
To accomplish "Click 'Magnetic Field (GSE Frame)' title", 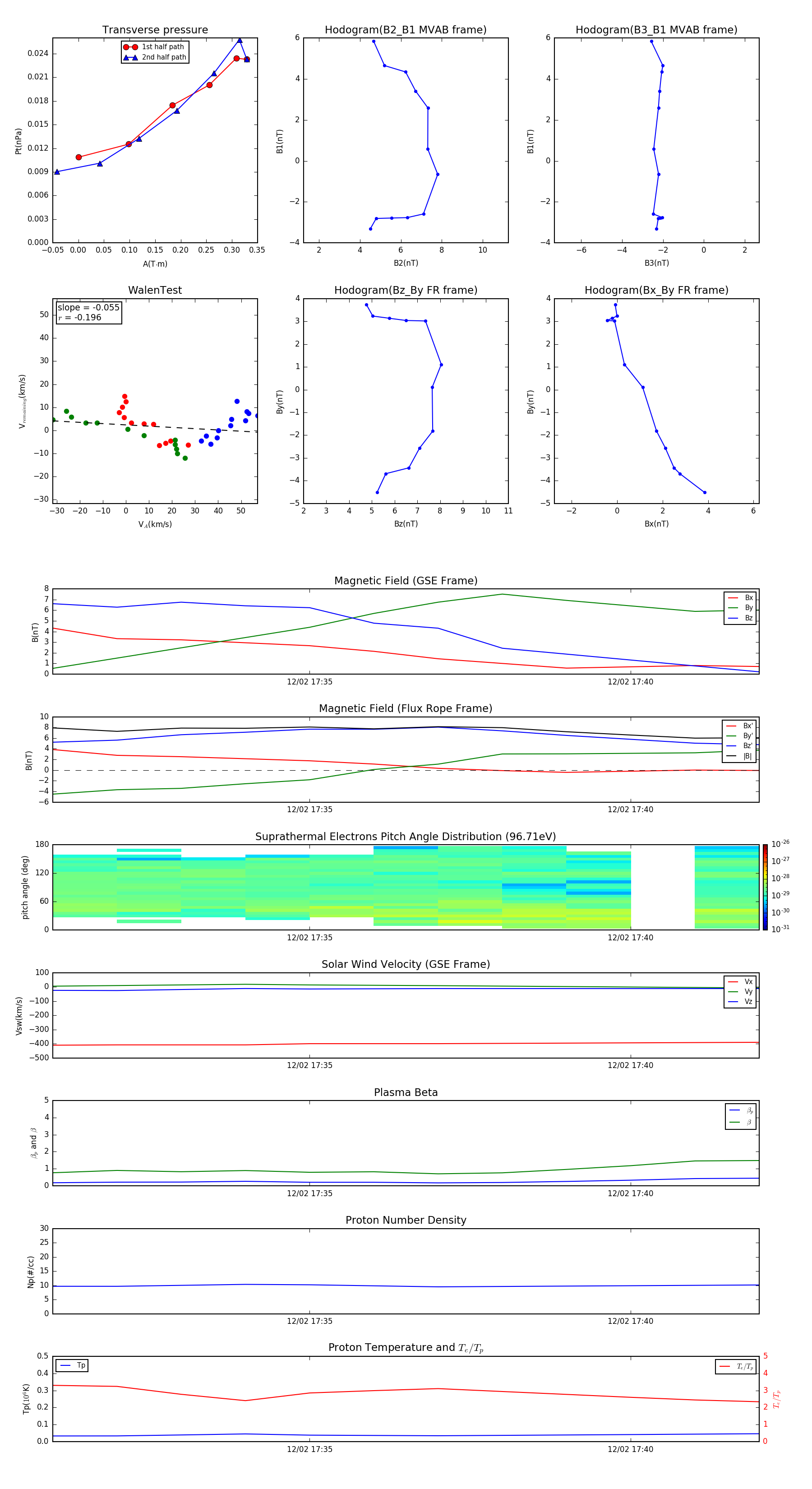I will [x=406, y=581].
